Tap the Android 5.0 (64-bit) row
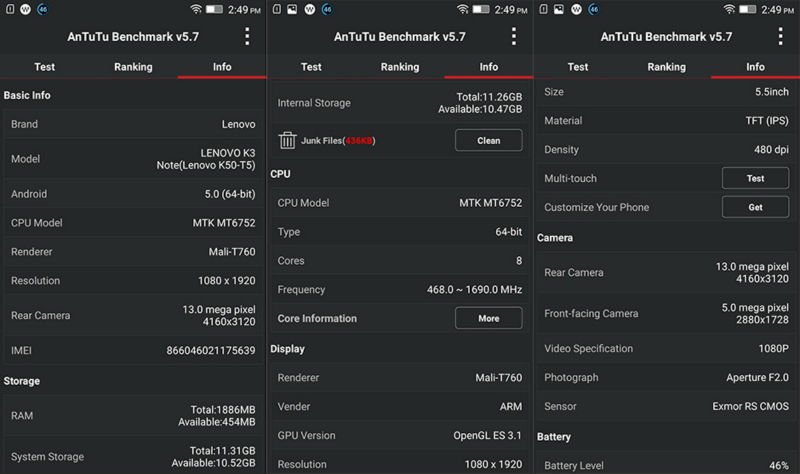The height and width of the screenshot is (474, 800). point(133,194)
